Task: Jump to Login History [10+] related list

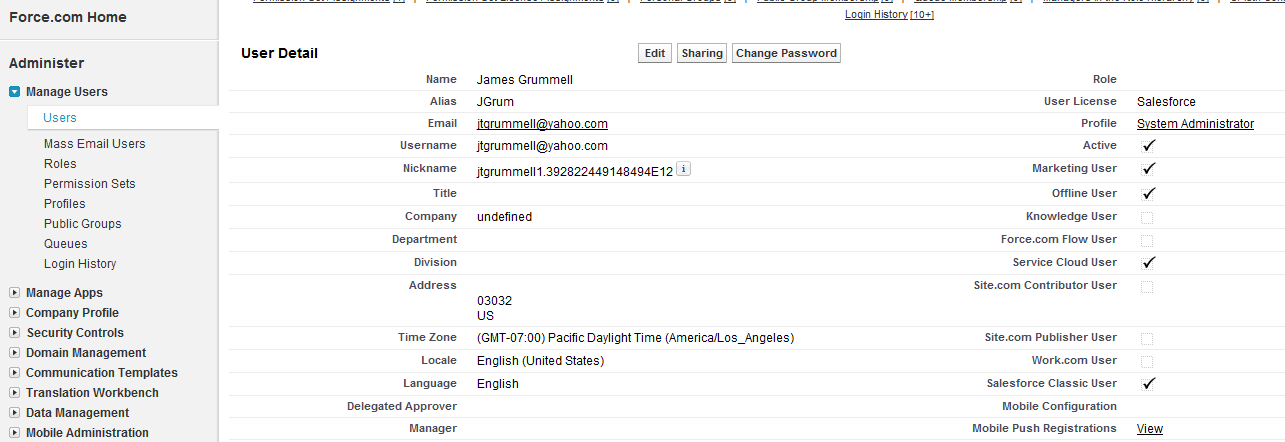Action: [x=889, y=15]
